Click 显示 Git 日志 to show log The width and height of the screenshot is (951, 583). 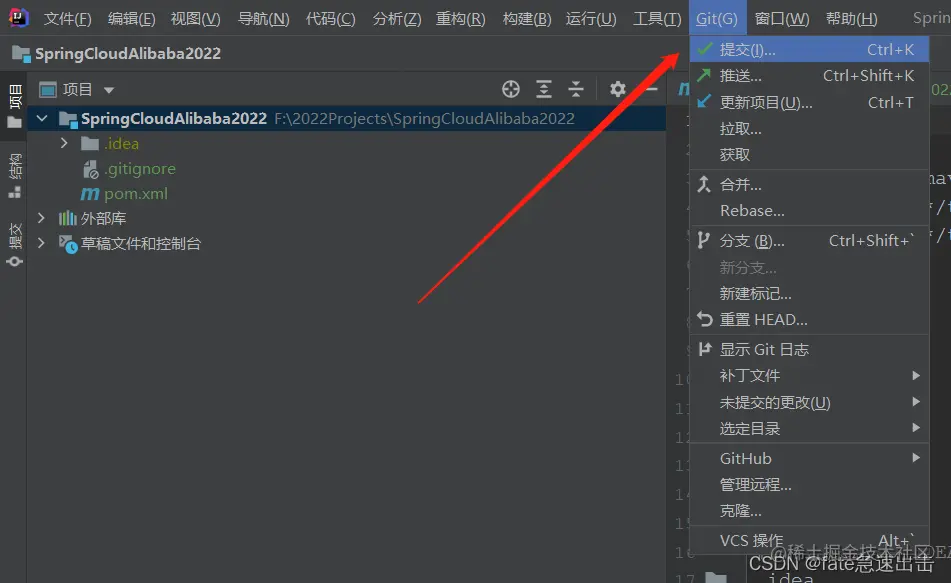pyautogui.click(x=764, y=349)
